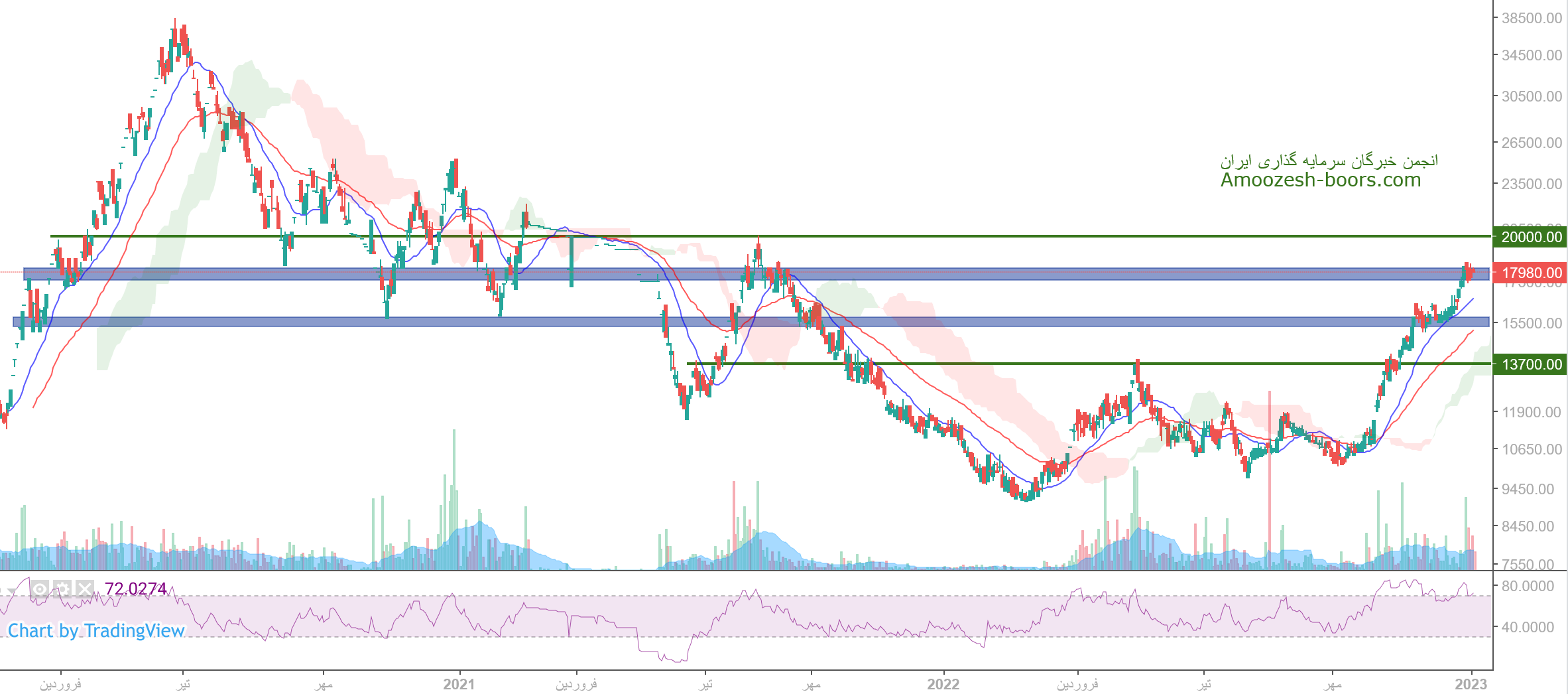Hide the RSI indicator with eye icon
1568x694 pixels.
[40, 589]
